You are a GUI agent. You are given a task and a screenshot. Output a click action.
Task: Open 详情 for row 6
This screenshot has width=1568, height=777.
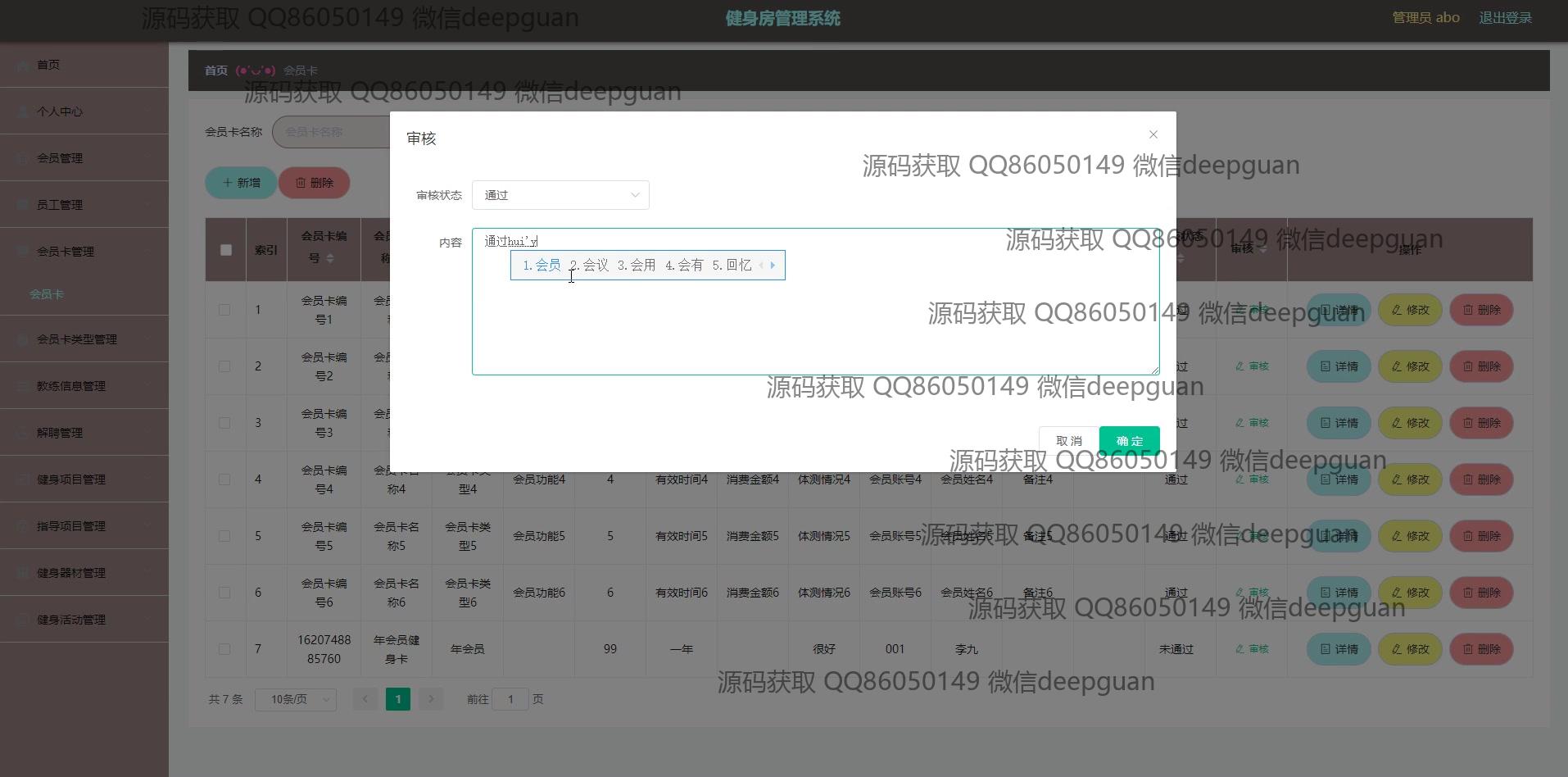(x=1338, y=593)
